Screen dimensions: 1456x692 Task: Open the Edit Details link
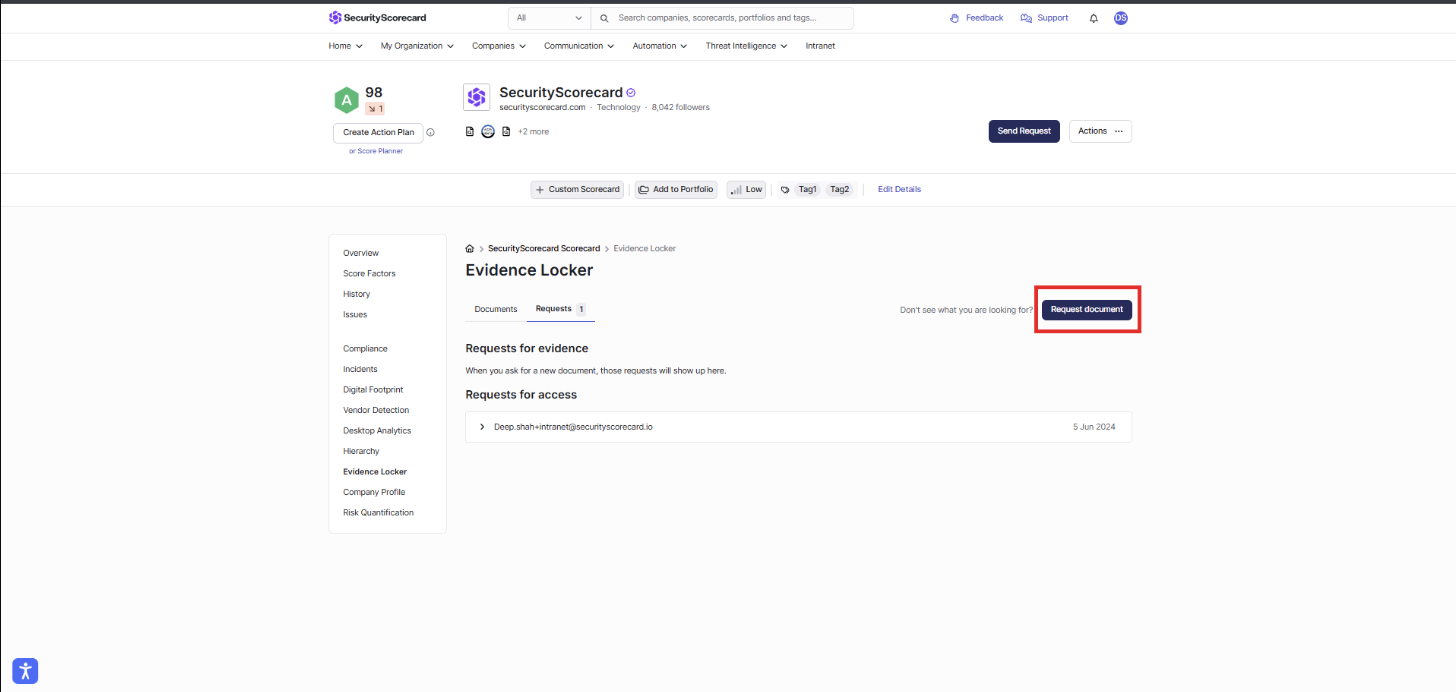click(899, 189)
